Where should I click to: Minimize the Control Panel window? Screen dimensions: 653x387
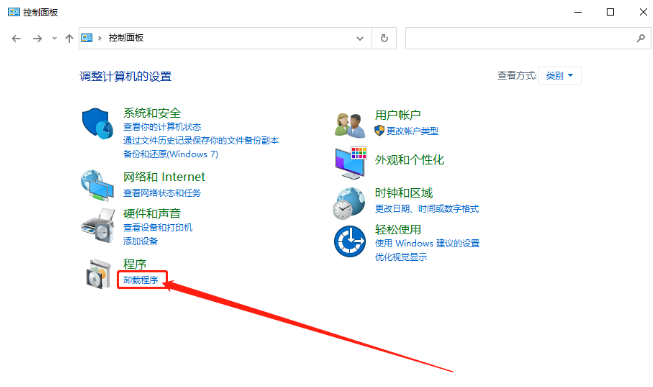coord(578,12)
